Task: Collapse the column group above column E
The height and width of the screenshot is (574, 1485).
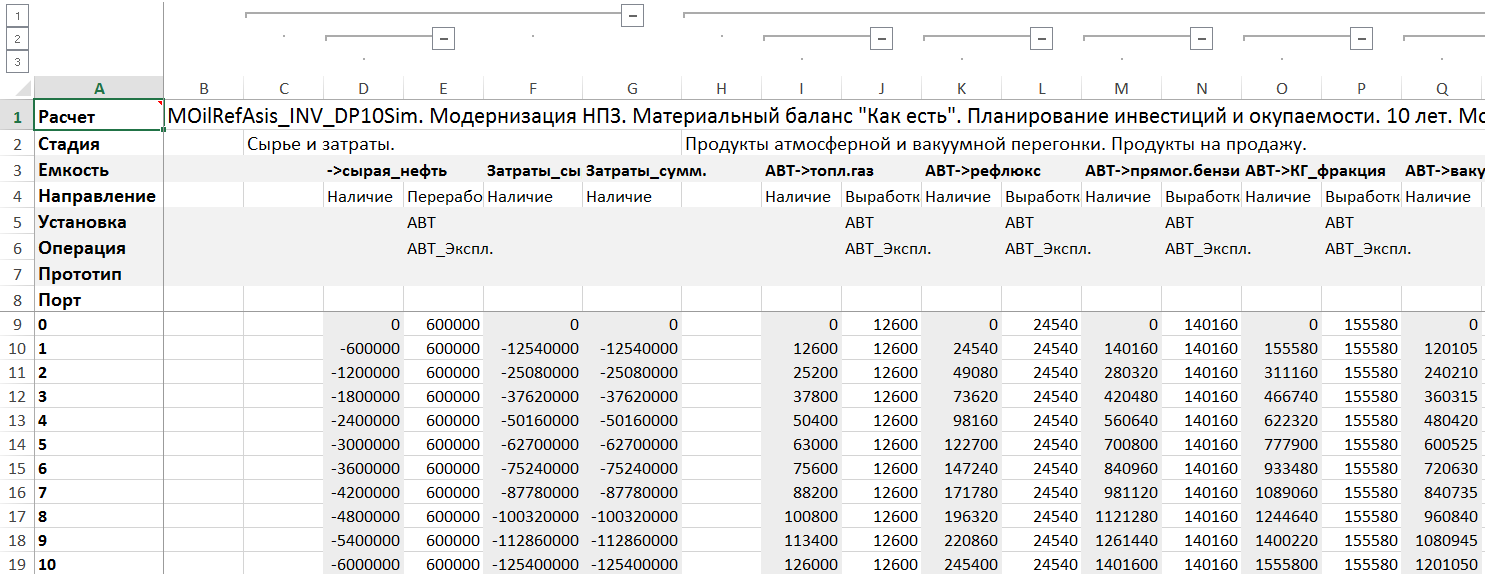Action: point(443,38)
